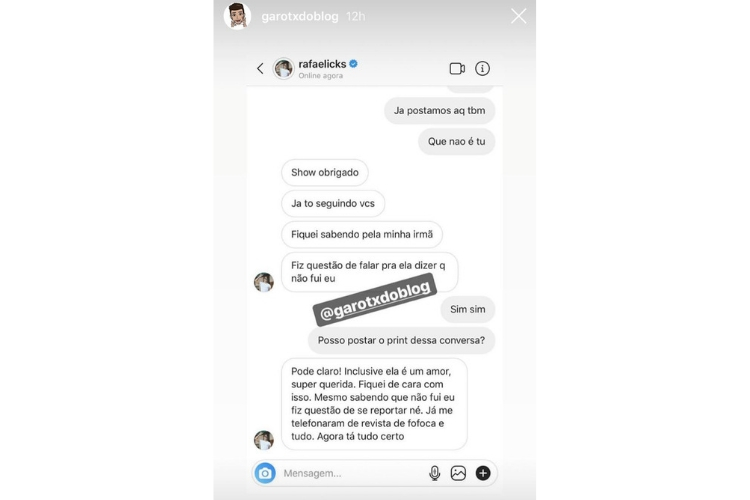The image size is (750, 500).
Task: Open the garotxdoblog username link
Action: point(300,17)
